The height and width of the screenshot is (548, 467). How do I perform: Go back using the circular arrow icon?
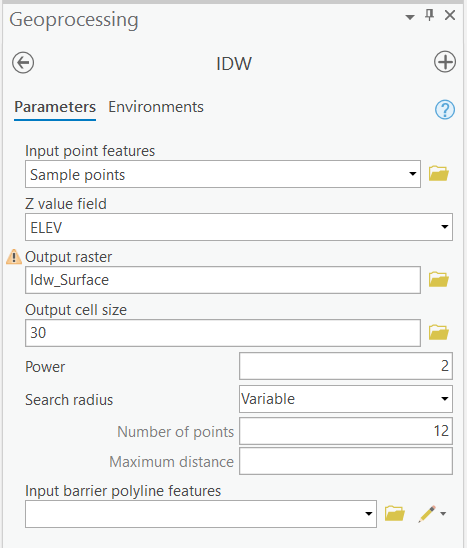23,63
